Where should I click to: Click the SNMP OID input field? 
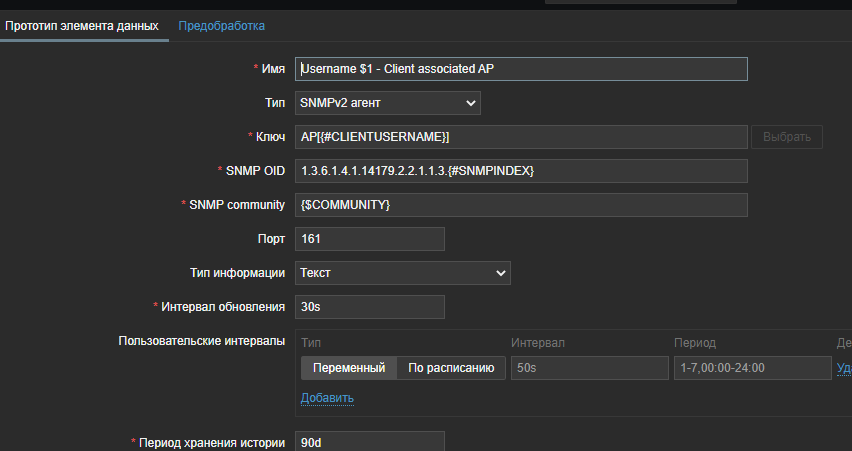click(521, 171)
